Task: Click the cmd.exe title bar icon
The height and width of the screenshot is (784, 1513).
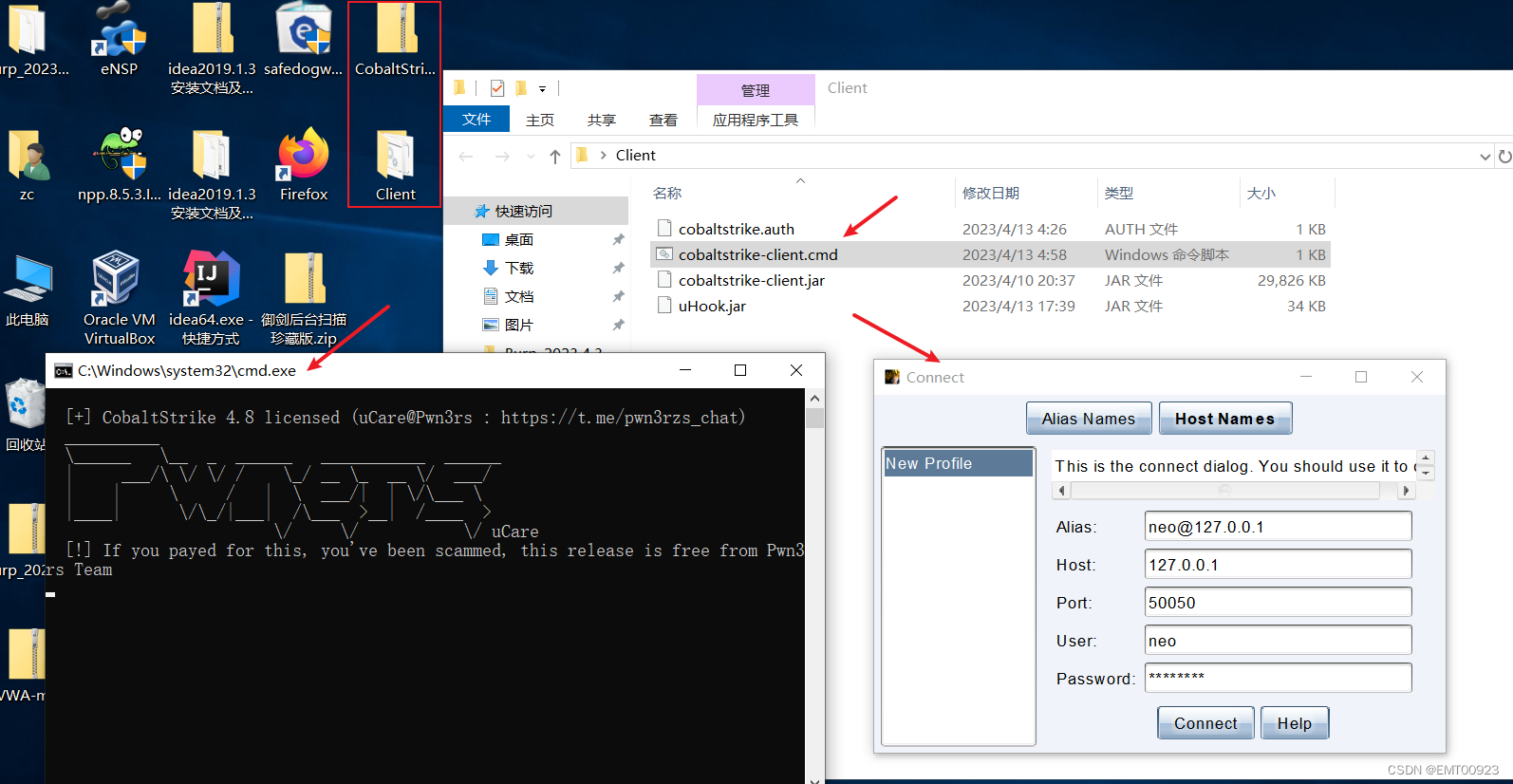Action: pos(64,371)
